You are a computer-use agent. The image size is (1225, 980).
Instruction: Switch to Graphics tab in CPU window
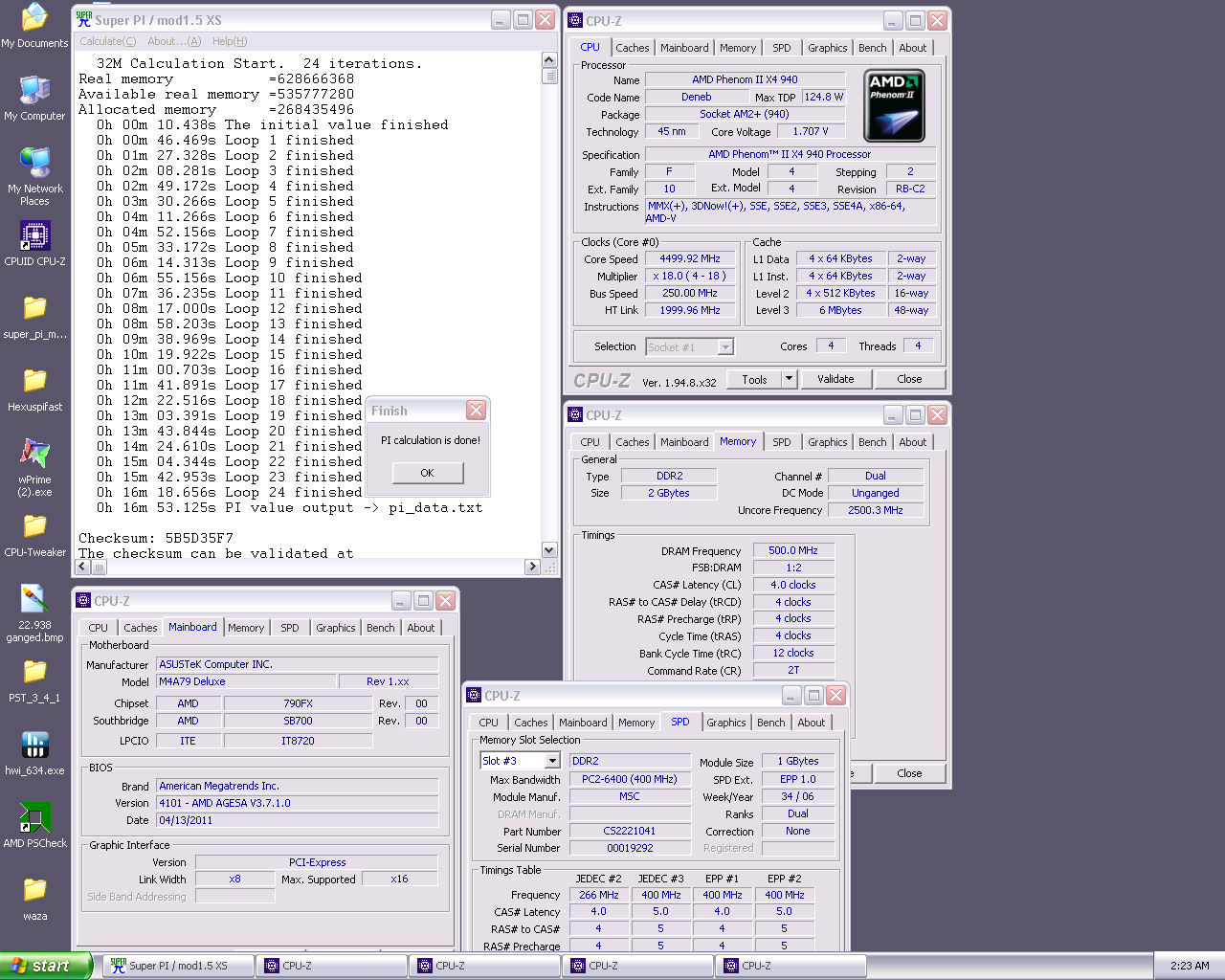(827, 48)
